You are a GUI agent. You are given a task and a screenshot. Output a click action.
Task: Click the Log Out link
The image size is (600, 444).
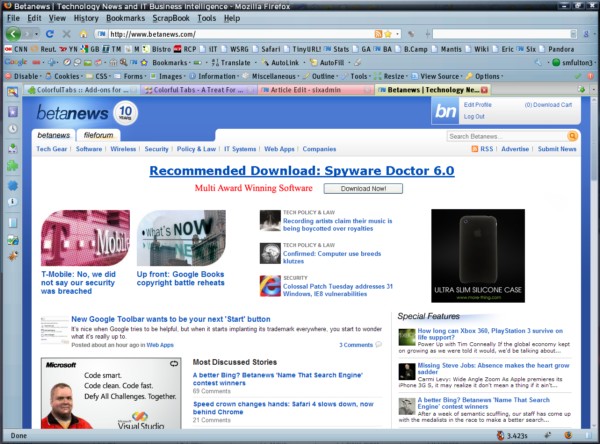tap(474, 116)
